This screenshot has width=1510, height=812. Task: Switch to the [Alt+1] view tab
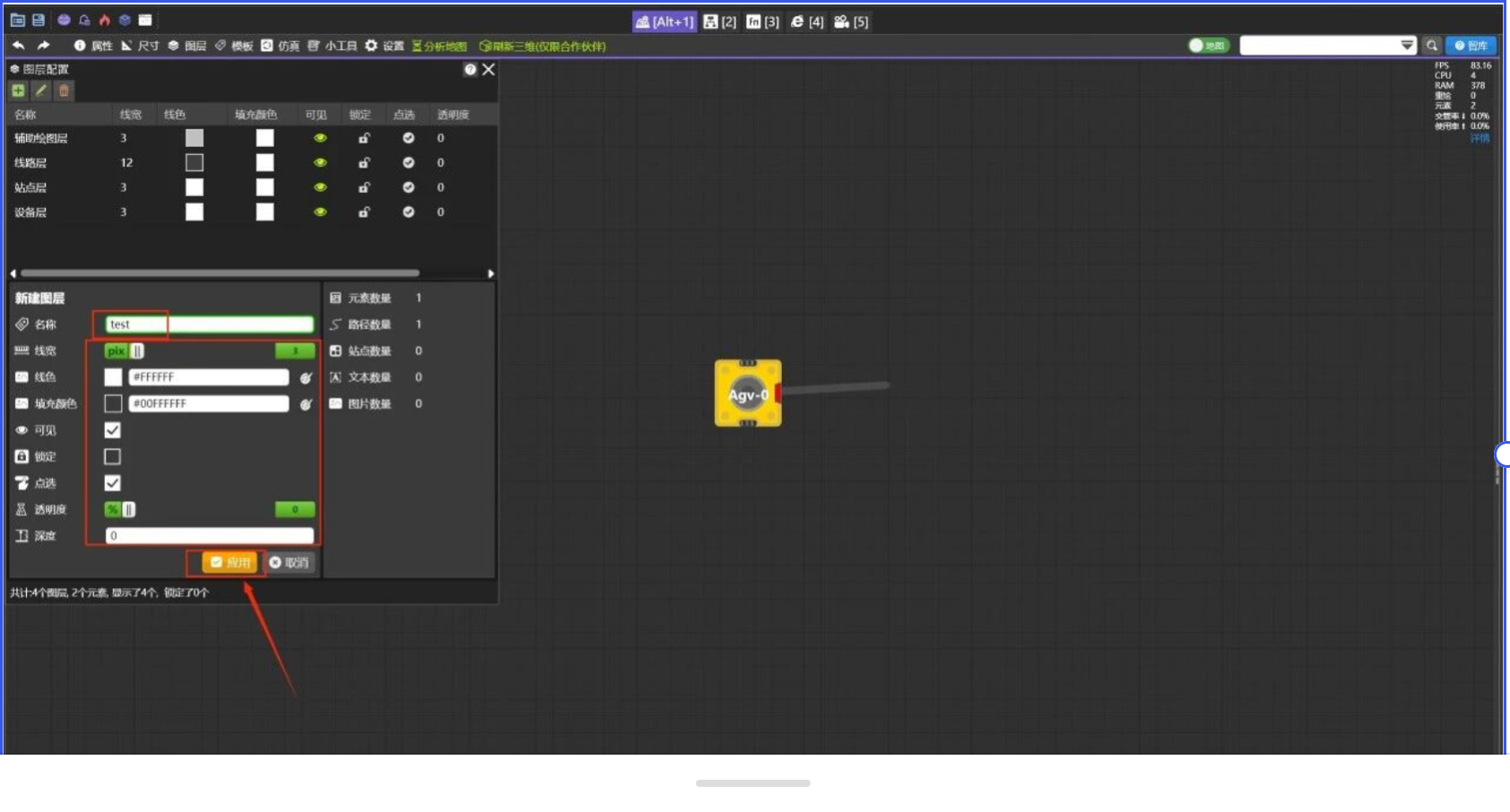pyautogui.click(x=664, y=22)
